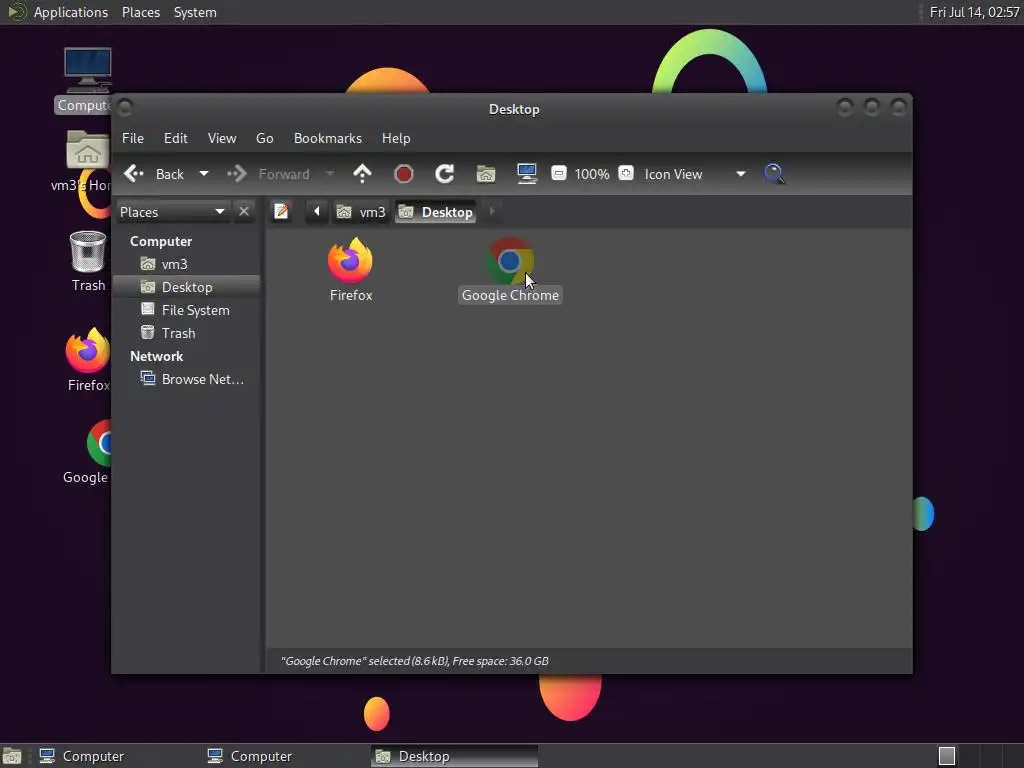This screenshot has width=1024, height=768.
Task: Select the vm3's Home desktop icon
Action: point(87,150)
